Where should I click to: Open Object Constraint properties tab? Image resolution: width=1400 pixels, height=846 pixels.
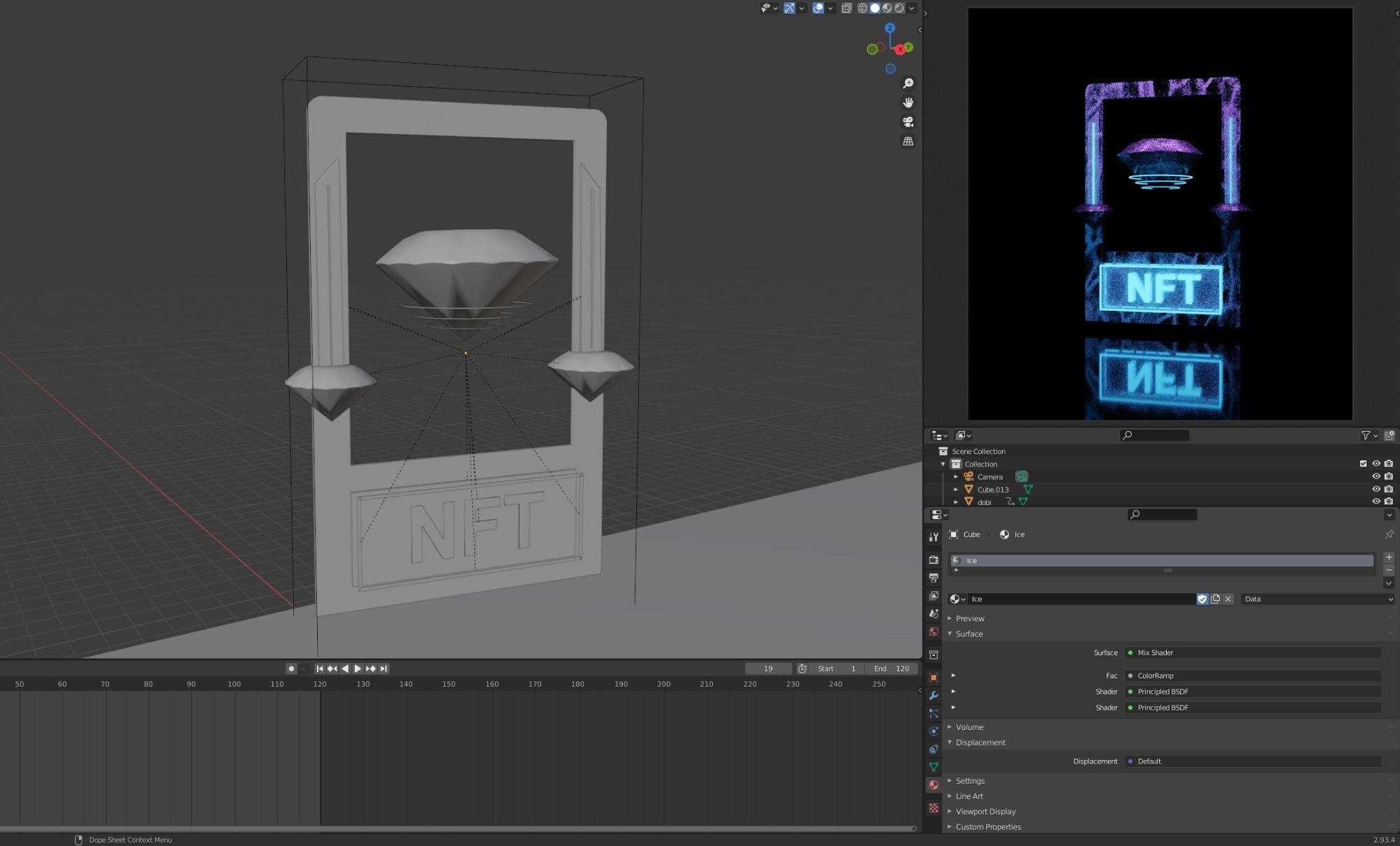click(x=934, y=749)
